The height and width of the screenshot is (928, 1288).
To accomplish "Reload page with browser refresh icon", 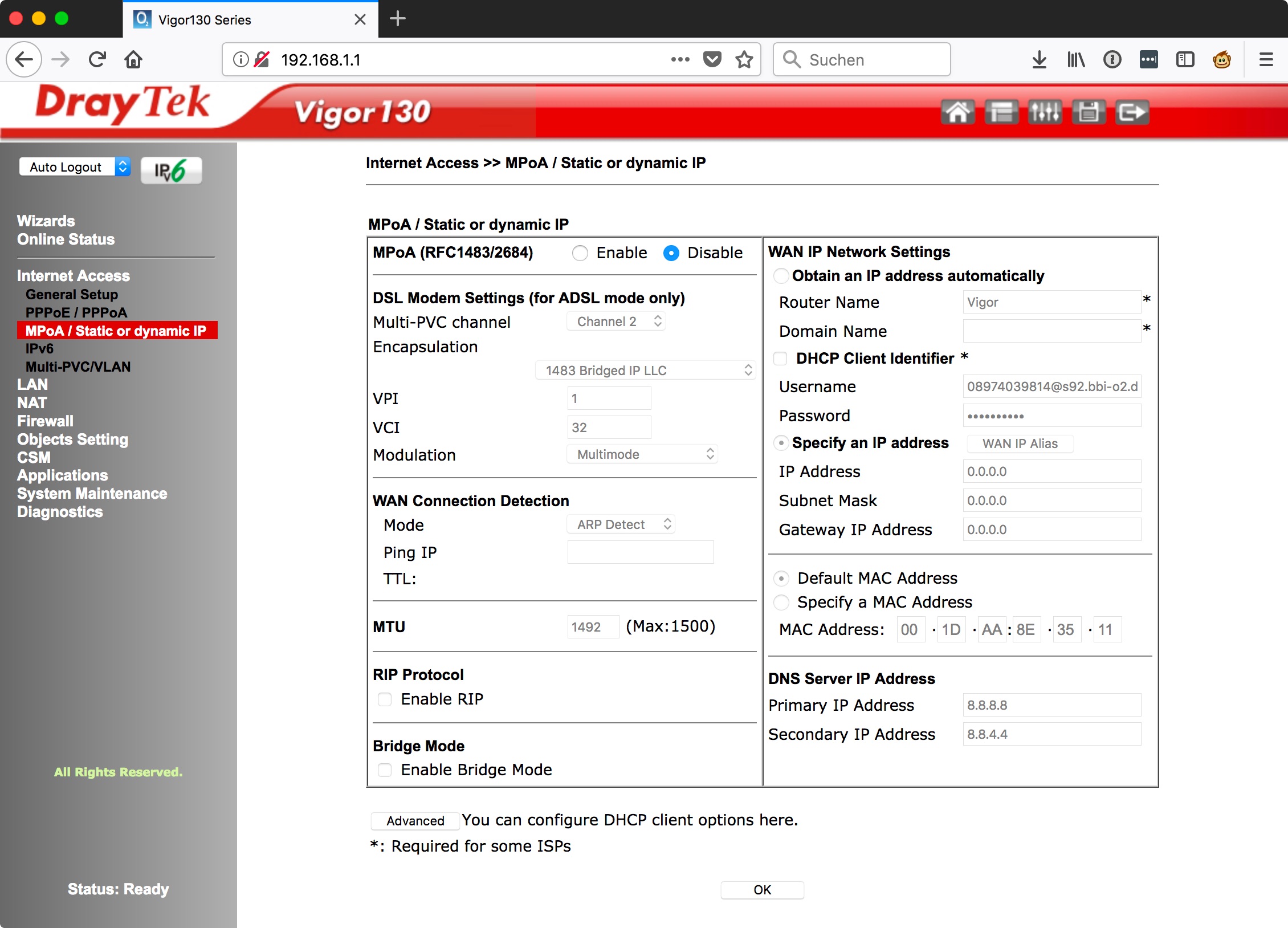I will point(97,59).
